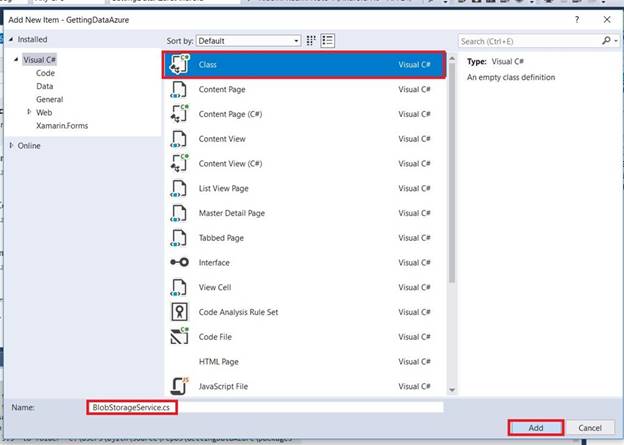Select Visual C# in the tree

[x=39, y=60]
